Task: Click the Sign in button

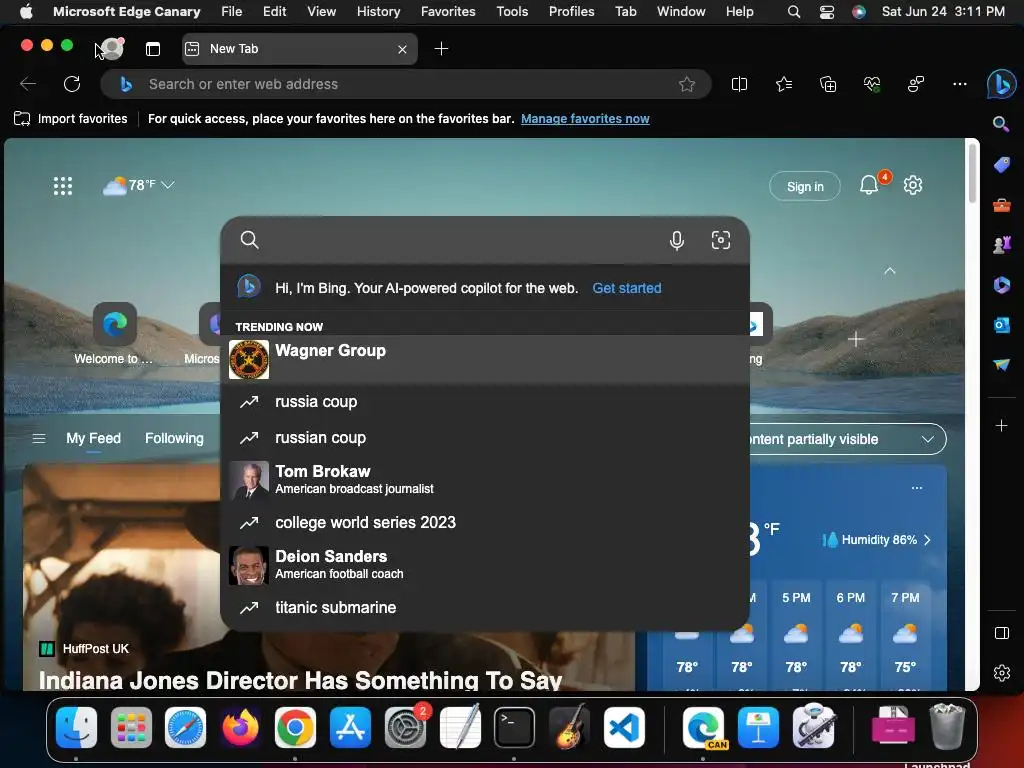Action: coord(805,187)
